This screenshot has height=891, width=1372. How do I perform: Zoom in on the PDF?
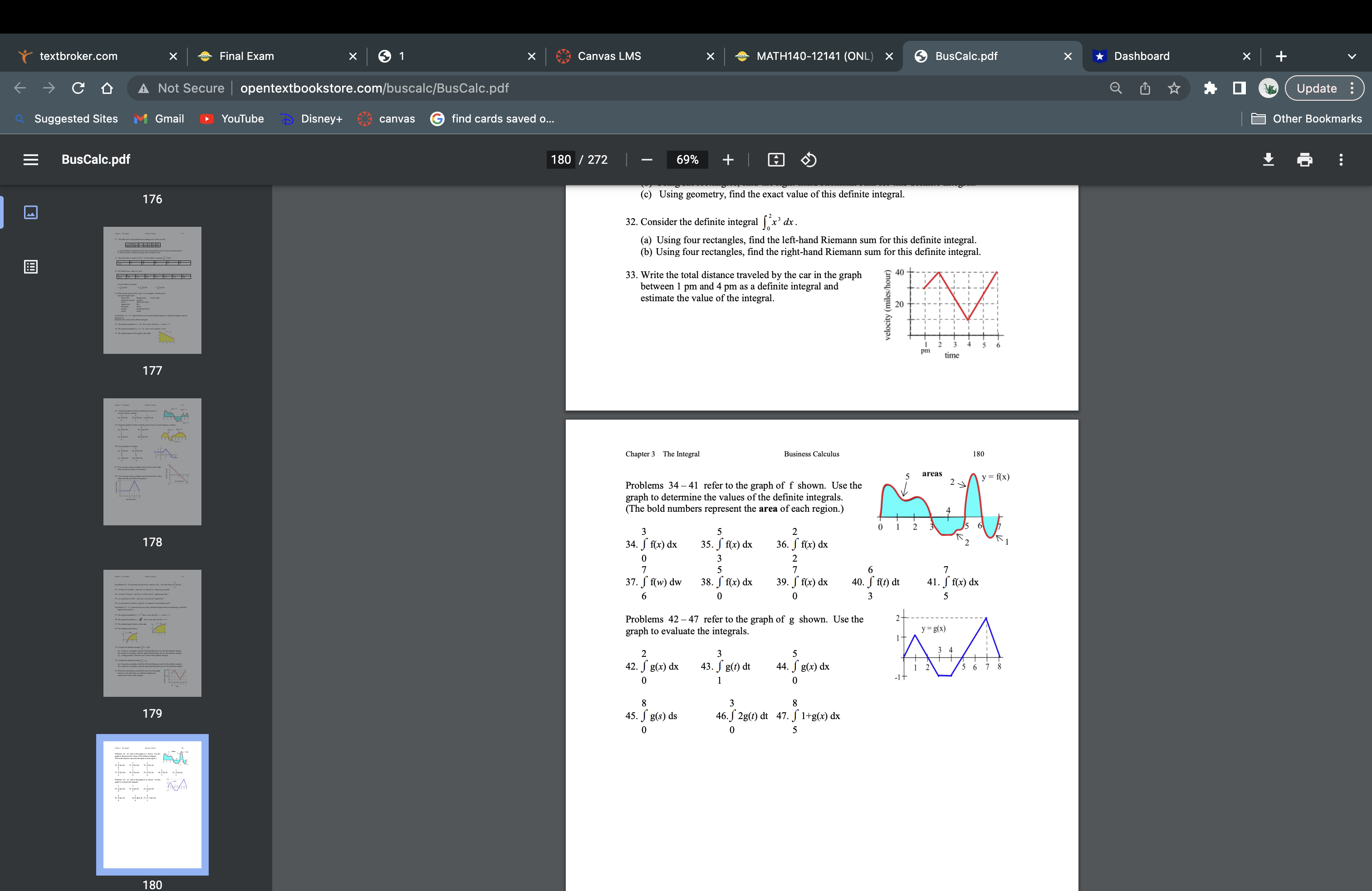click(727, 160)
